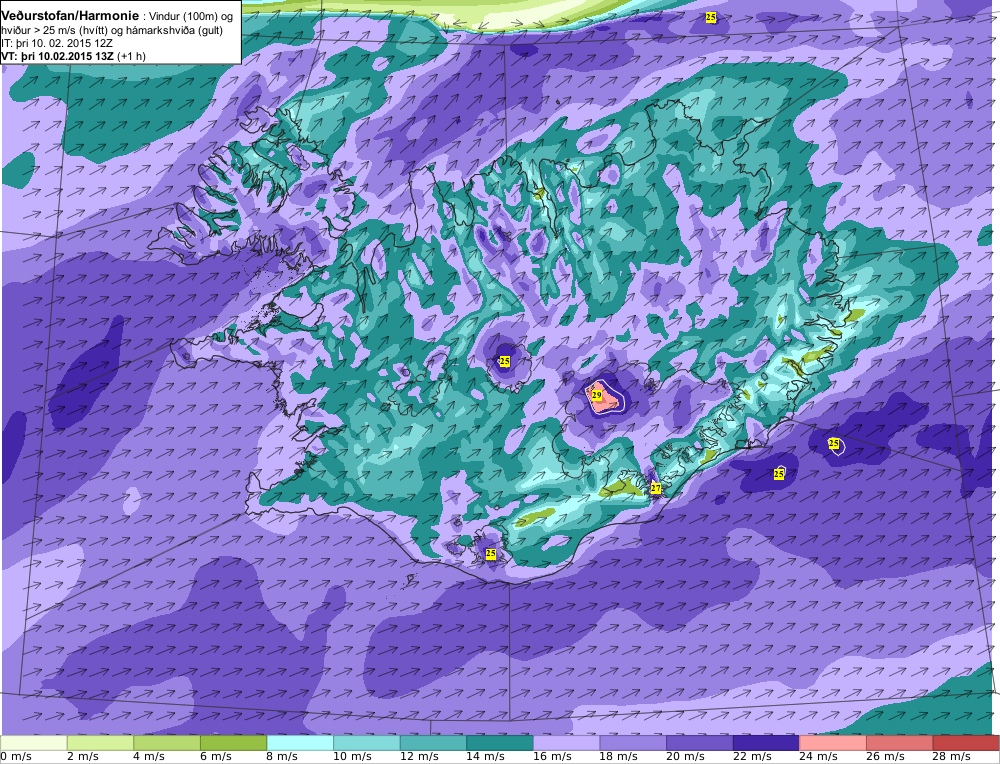This screenshot has width=1000, height=764.
Task: Click the pink 24 m/s legend swatch
Action: click(833, 743)
